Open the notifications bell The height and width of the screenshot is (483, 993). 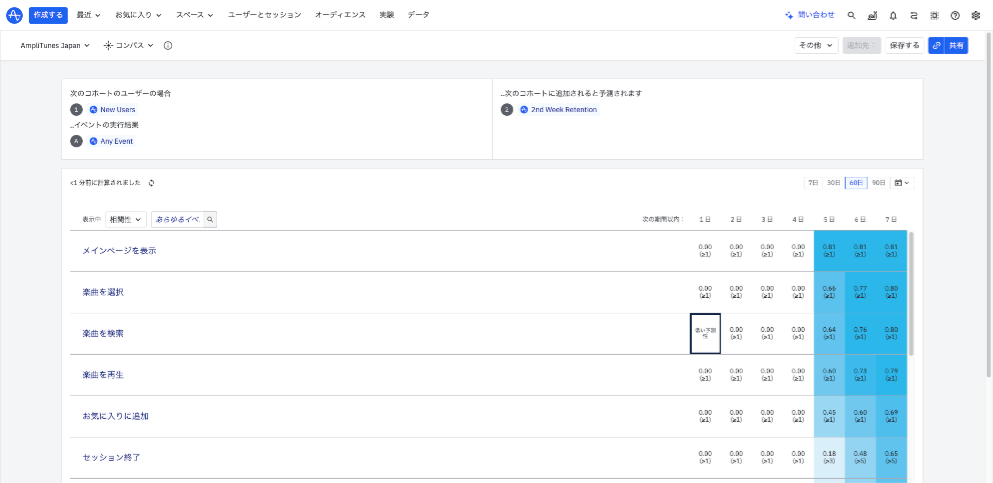[893, 15]
